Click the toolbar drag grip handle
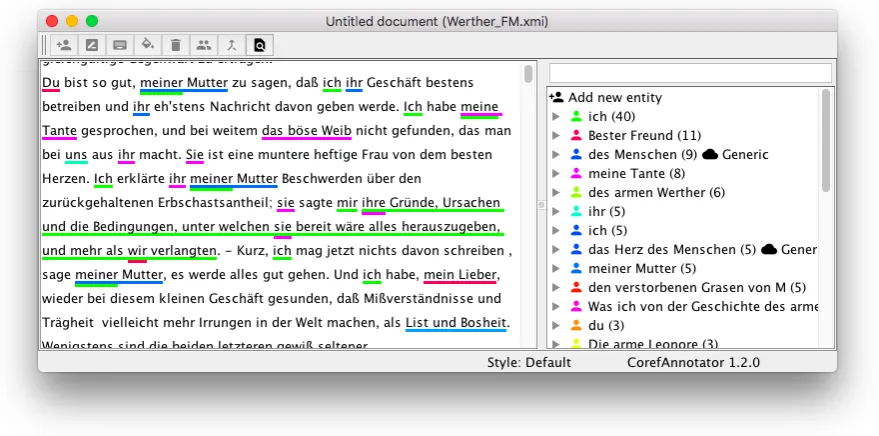Viewport: 879px width, 436px height. (x=45, y=45)
